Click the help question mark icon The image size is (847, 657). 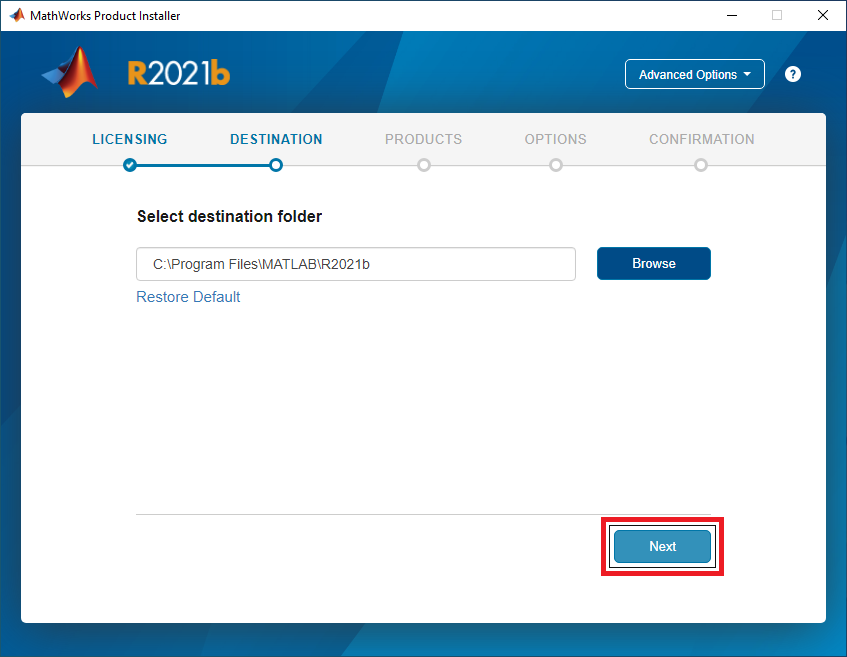click(793, 74)
